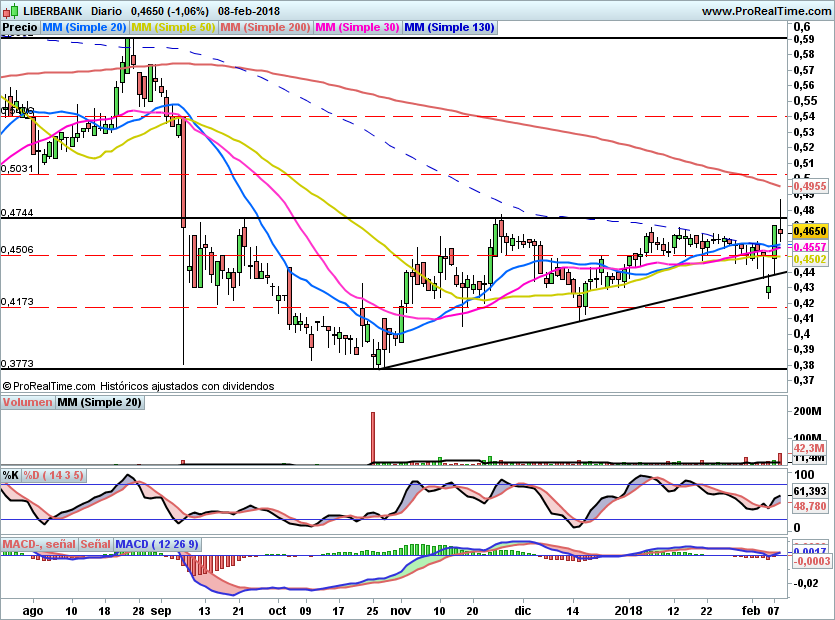Click the 0,4744 resistance level label
835x620 pixels.
click(17, 213)
